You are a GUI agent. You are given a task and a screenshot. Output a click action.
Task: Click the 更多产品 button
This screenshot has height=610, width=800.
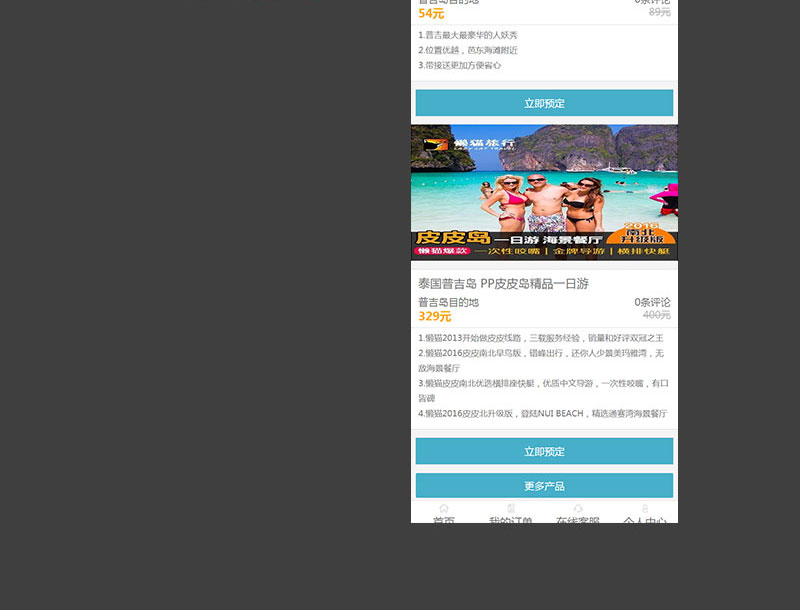click(x=544, y=486)
